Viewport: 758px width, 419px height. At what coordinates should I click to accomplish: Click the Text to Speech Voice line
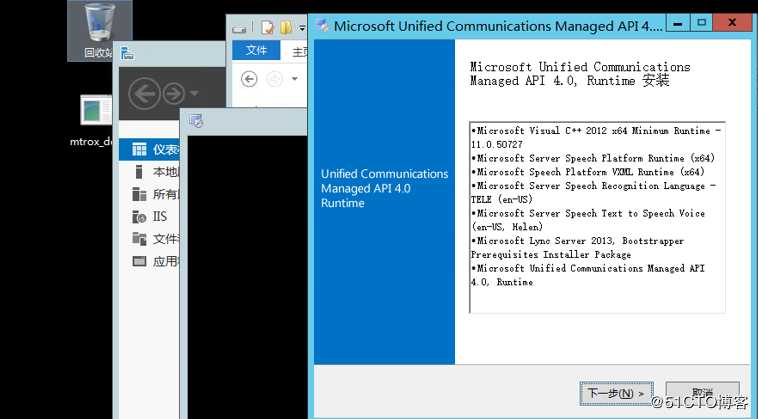[x=588, y=220]
